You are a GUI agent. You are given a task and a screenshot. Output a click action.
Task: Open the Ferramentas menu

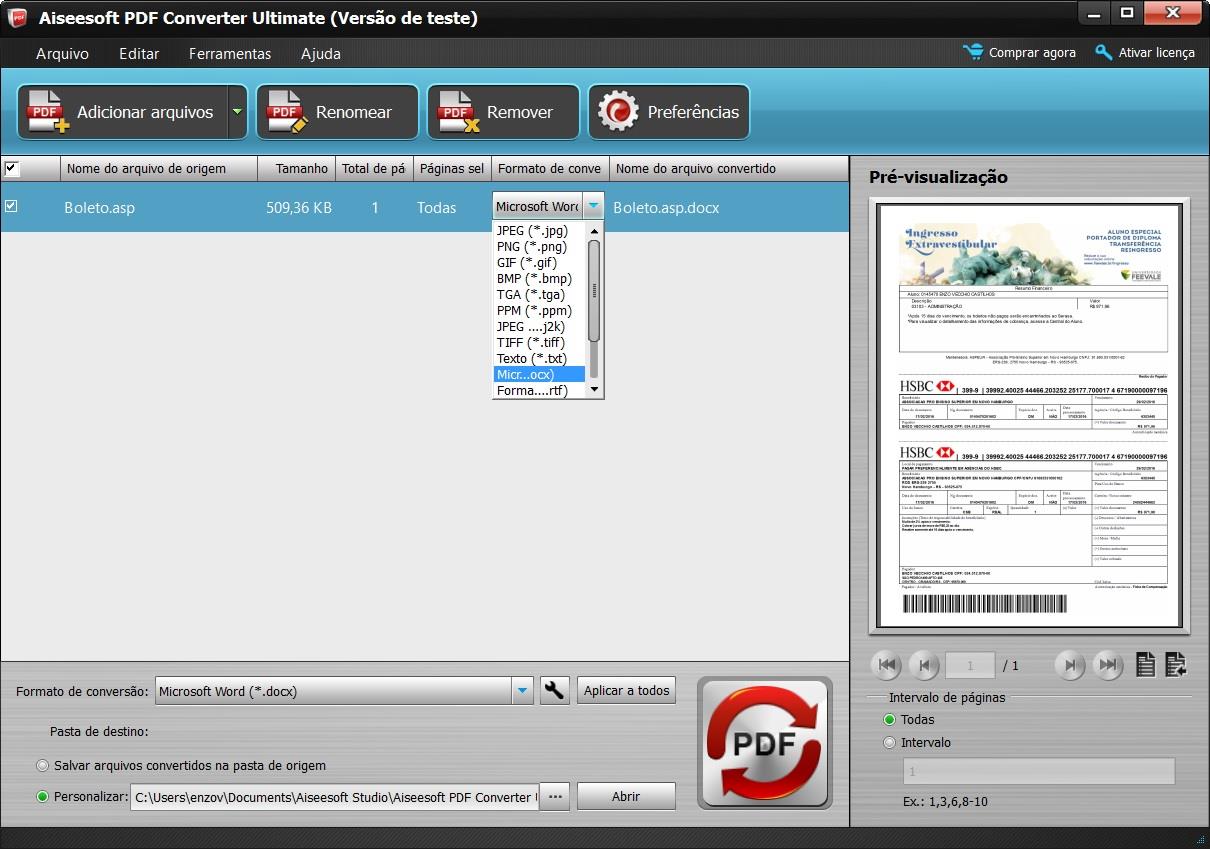click(x=230, y=53)
